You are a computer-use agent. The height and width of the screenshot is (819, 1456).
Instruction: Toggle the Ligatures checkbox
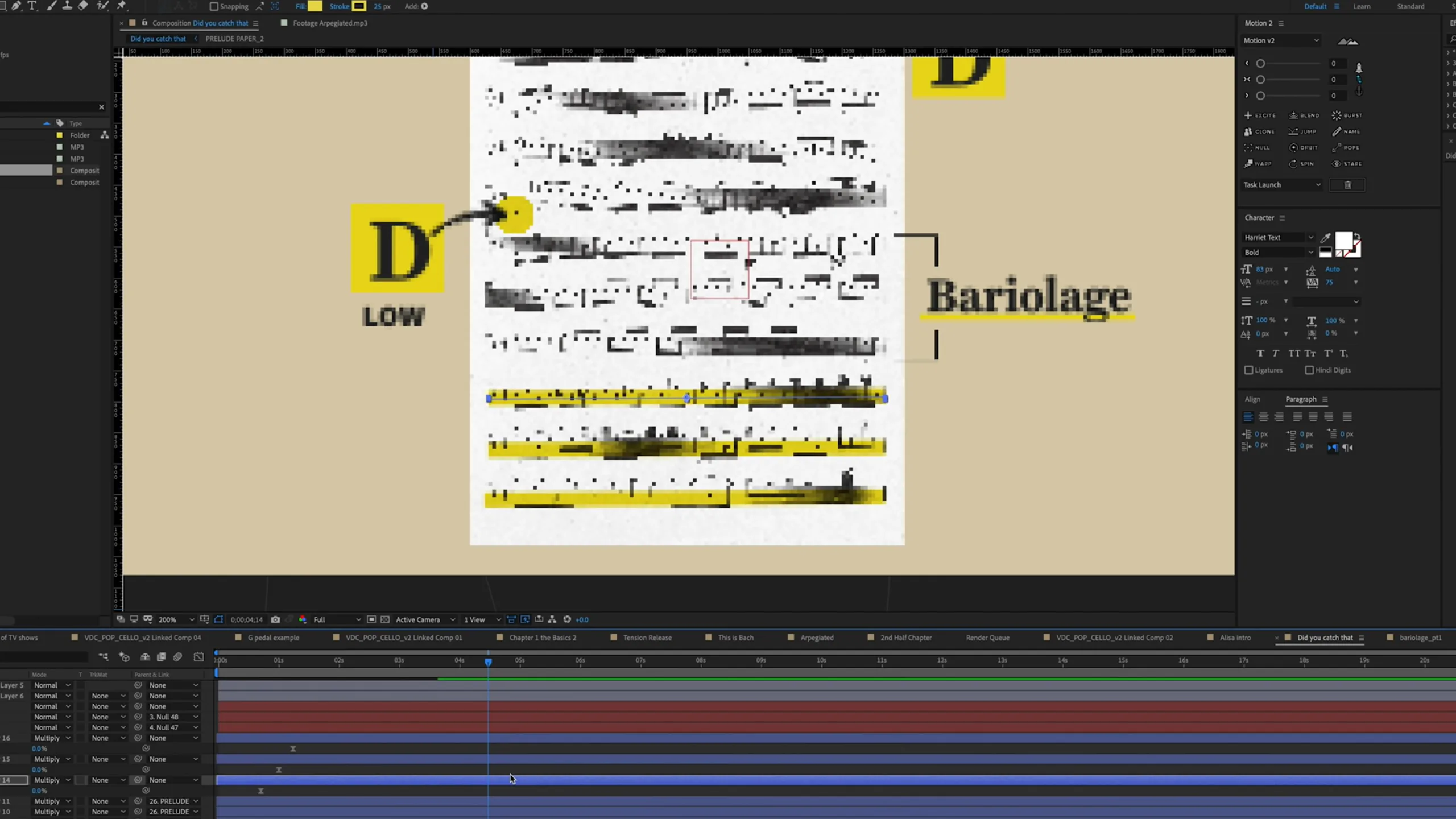(x=1248, y=370)
